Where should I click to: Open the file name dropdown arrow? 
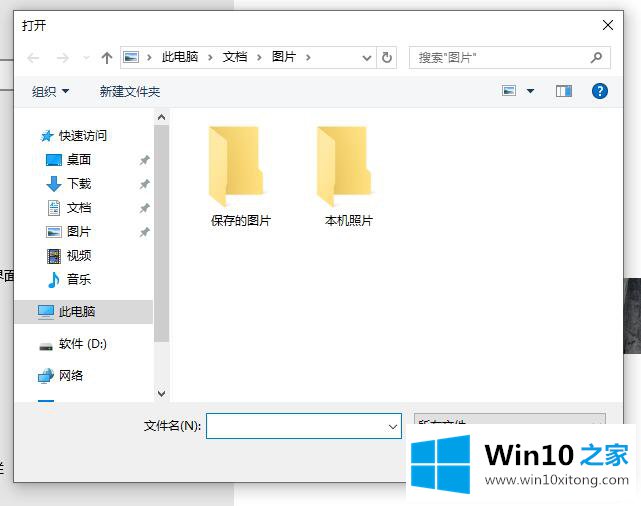click(393, 427)
